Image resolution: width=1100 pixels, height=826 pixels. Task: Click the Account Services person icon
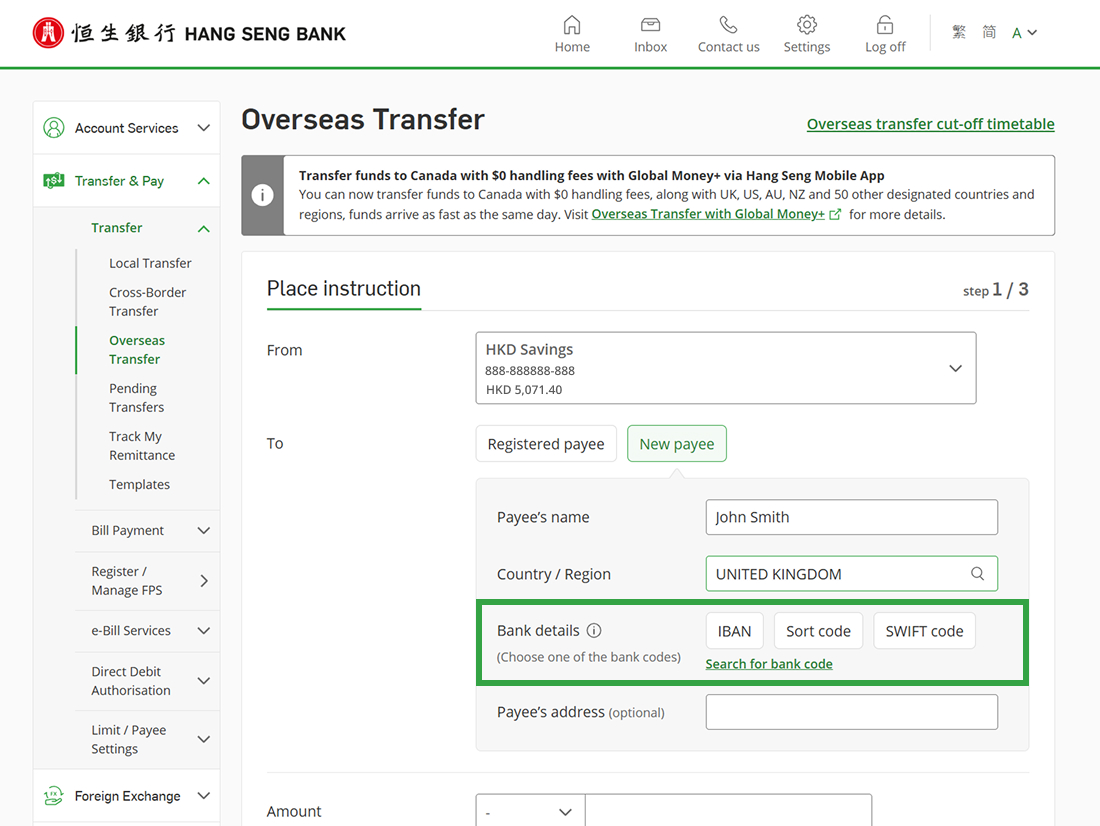(54, 127)
